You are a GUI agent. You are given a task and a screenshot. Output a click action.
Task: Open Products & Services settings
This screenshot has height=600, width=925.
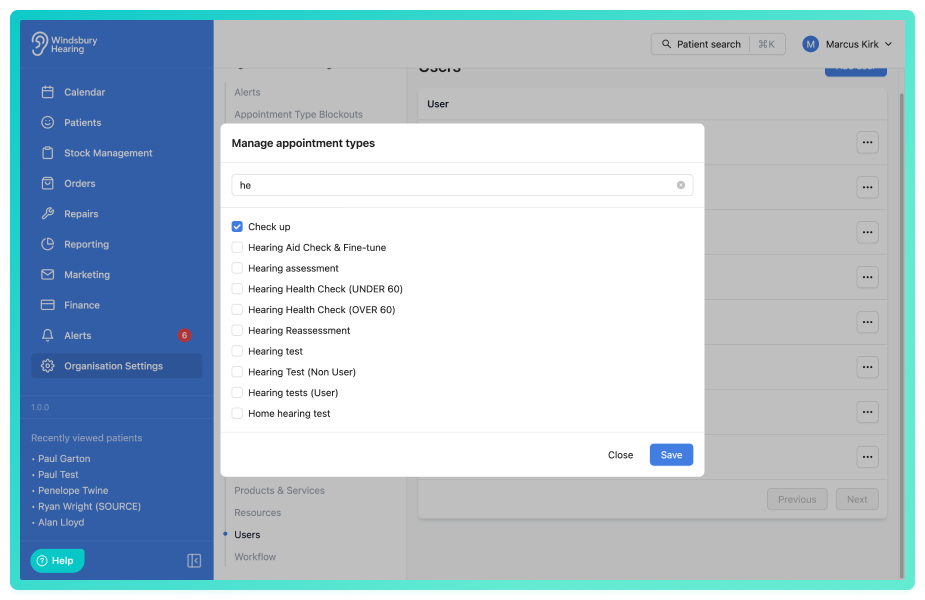[x=280, y=490]
